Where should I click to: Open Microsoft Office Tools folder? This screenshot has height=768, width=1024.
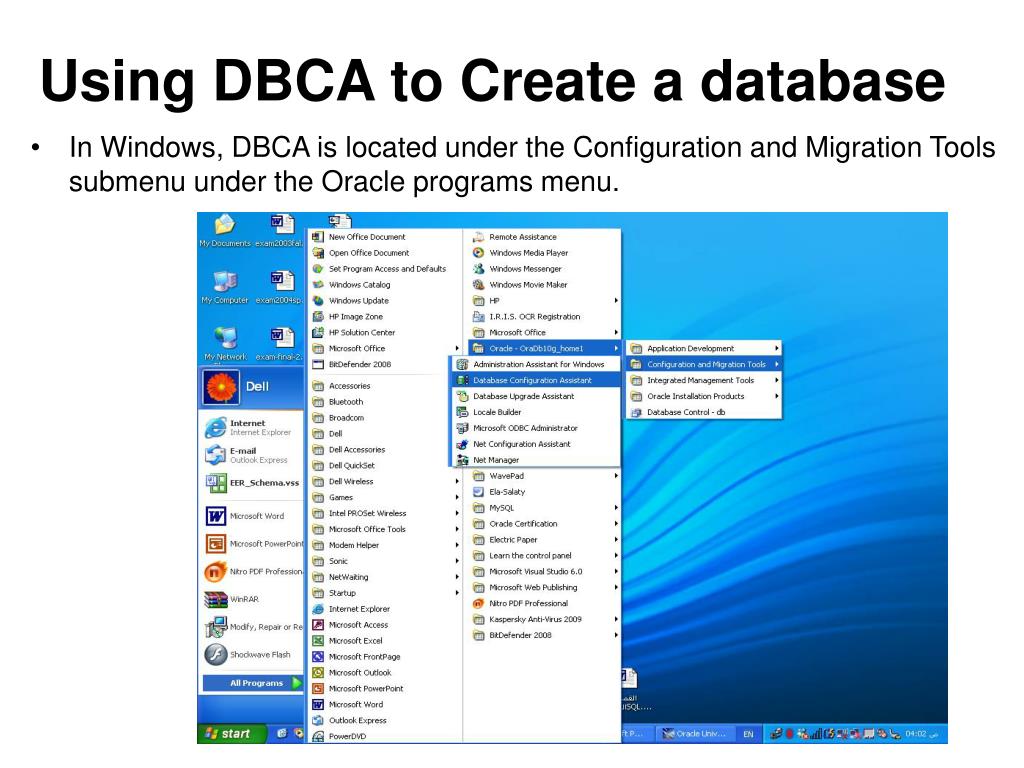(x=385, y=529)
